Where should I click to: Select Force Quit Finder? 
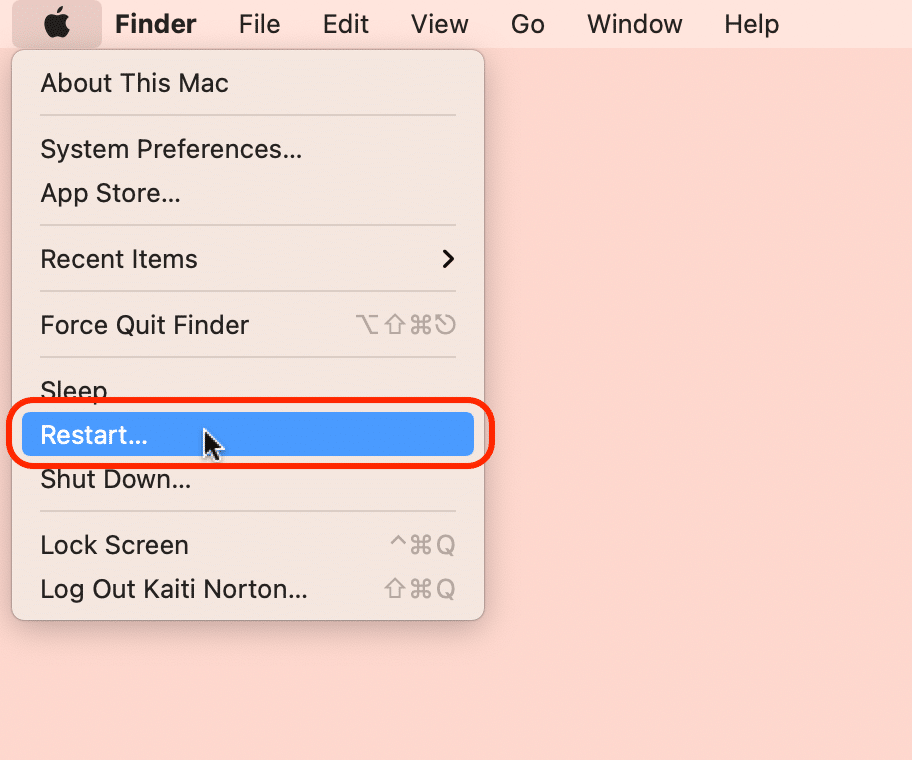[x=144, y=325]
